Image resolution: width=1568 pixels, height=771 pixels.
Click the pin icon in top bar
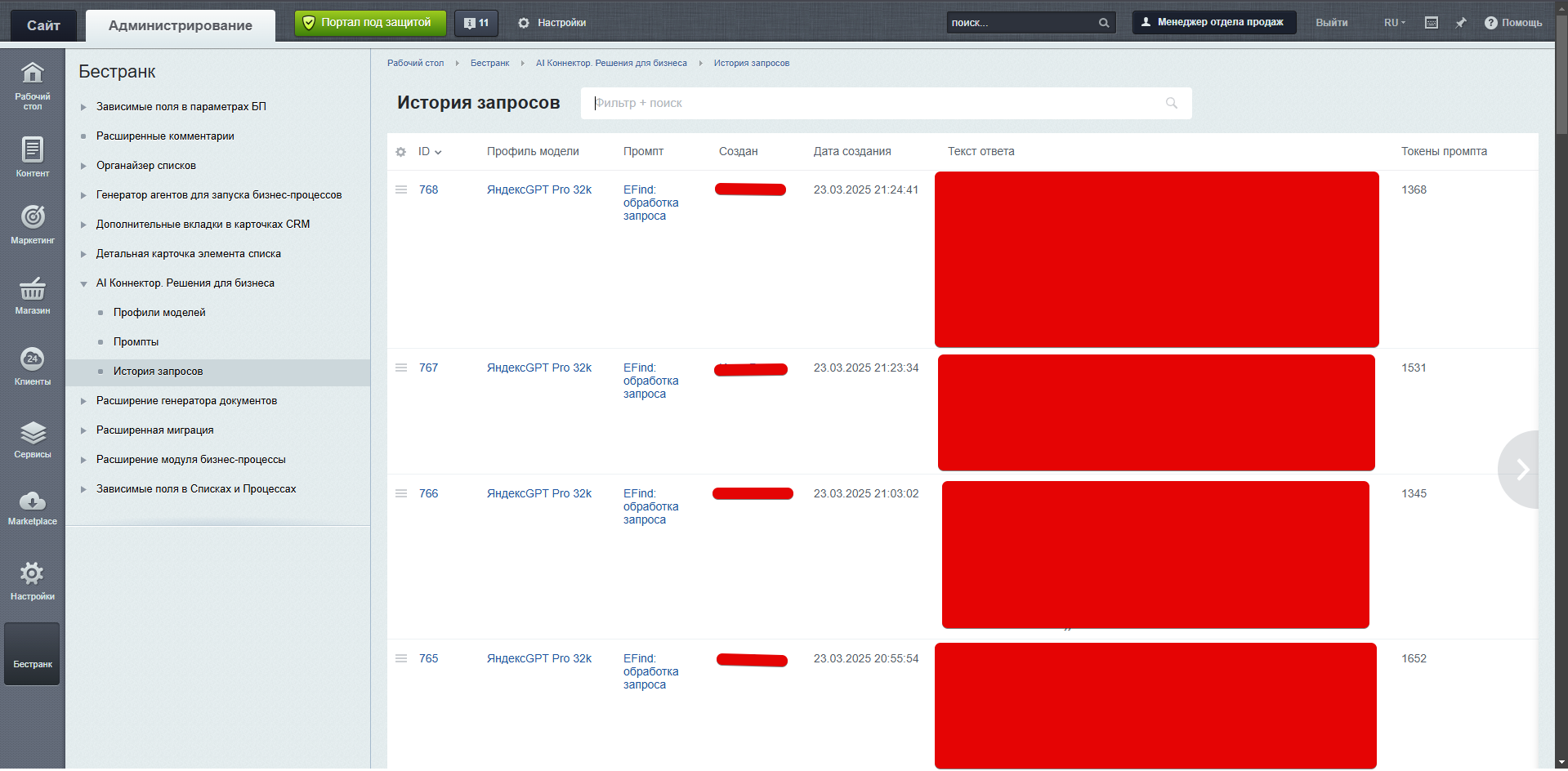click(1460, 23)
